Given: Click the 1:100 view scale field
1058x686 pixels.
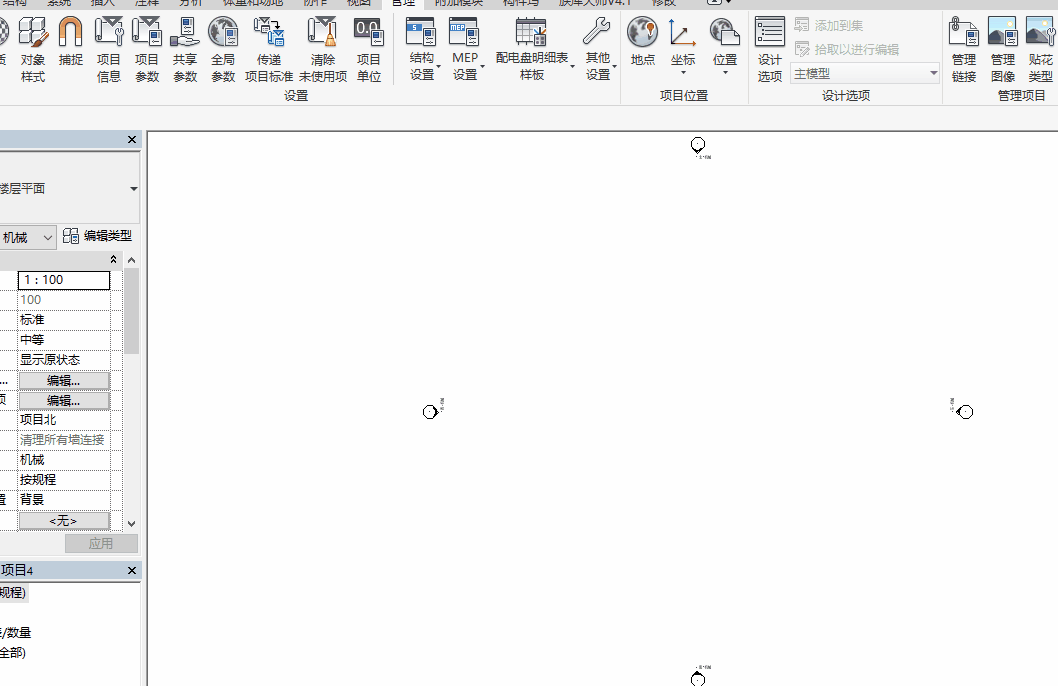Looking at the screenshot, I should click(x=64, y=280).
